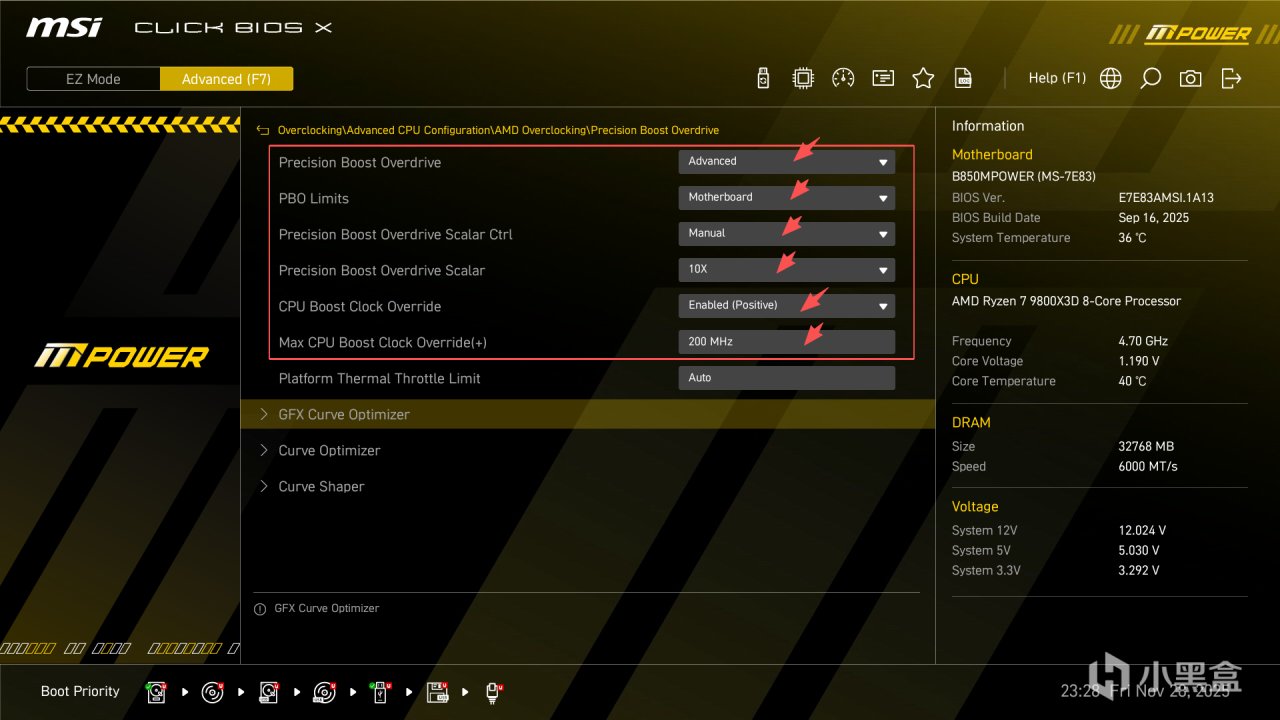Click the Help (F1) button
Image resolution: width=1280 pixels, height=720 pixels.
pyautogui.click(x=1057, y=78)
